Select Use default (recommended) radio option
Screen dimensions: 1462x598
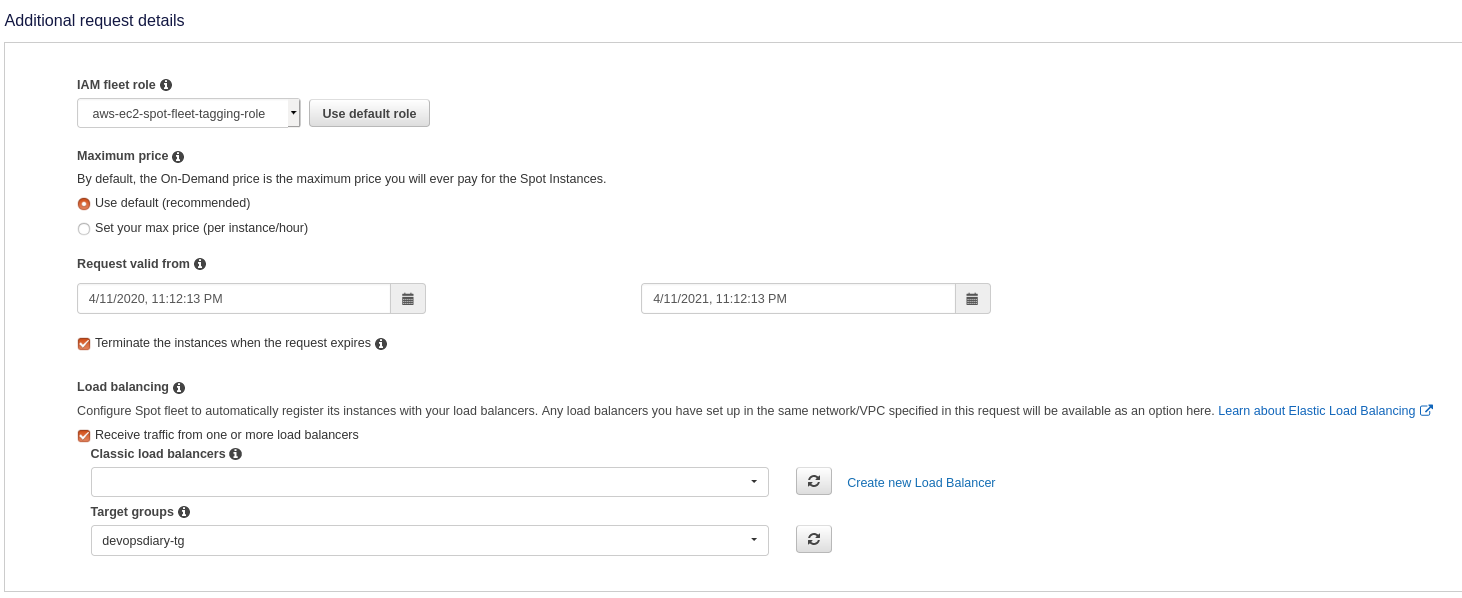84,204
